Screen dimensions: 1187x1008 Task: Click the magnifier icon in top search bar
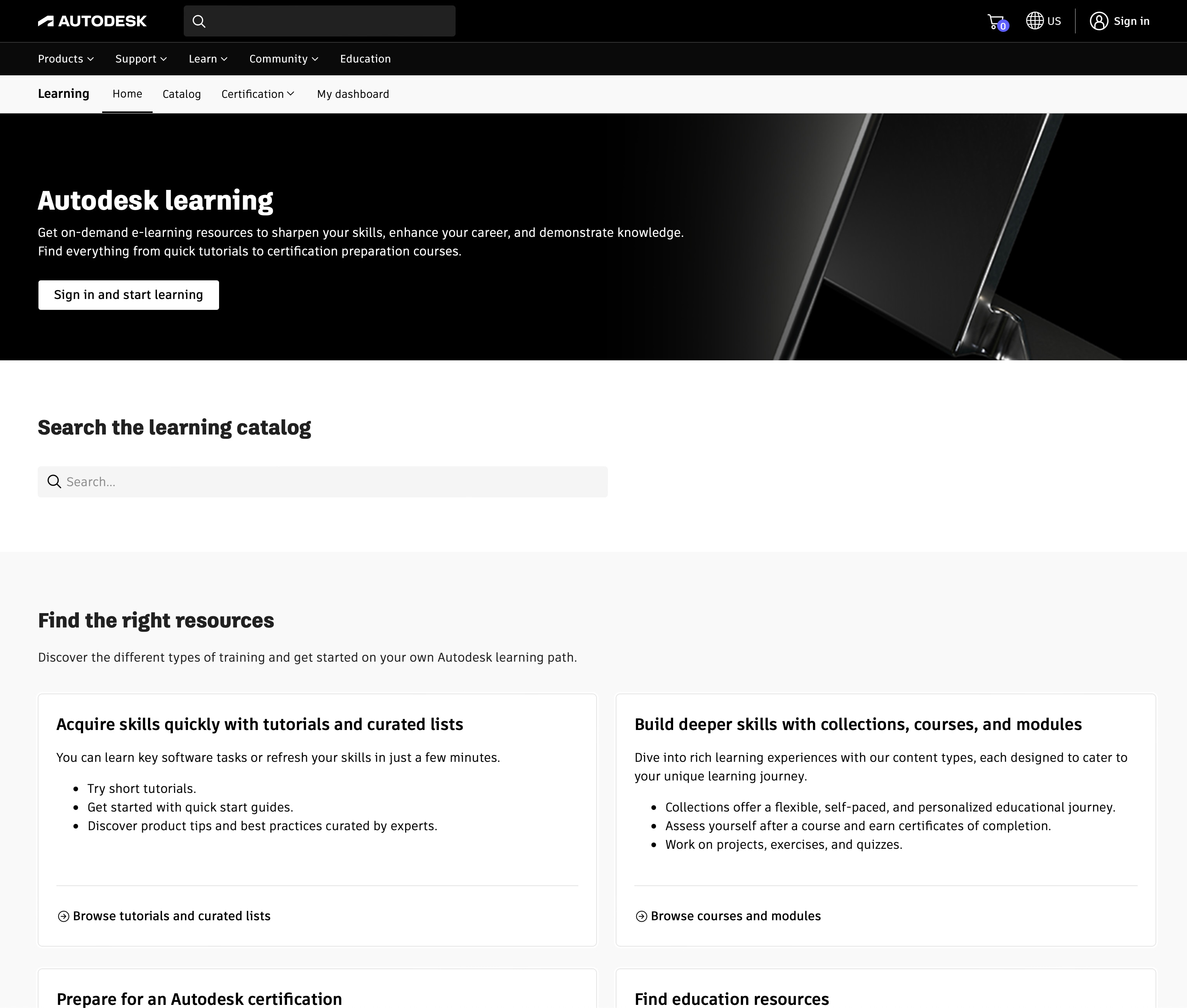(199, 21)
